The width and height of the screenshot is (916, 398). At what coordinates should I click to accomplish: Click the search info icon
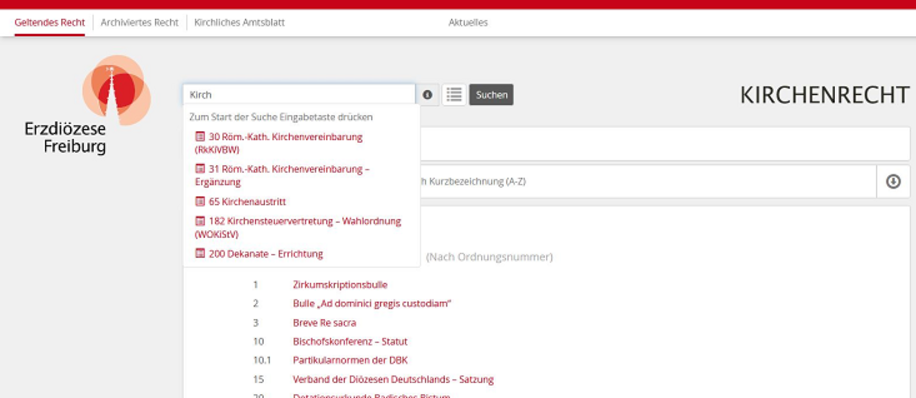(x=428, y=95)
